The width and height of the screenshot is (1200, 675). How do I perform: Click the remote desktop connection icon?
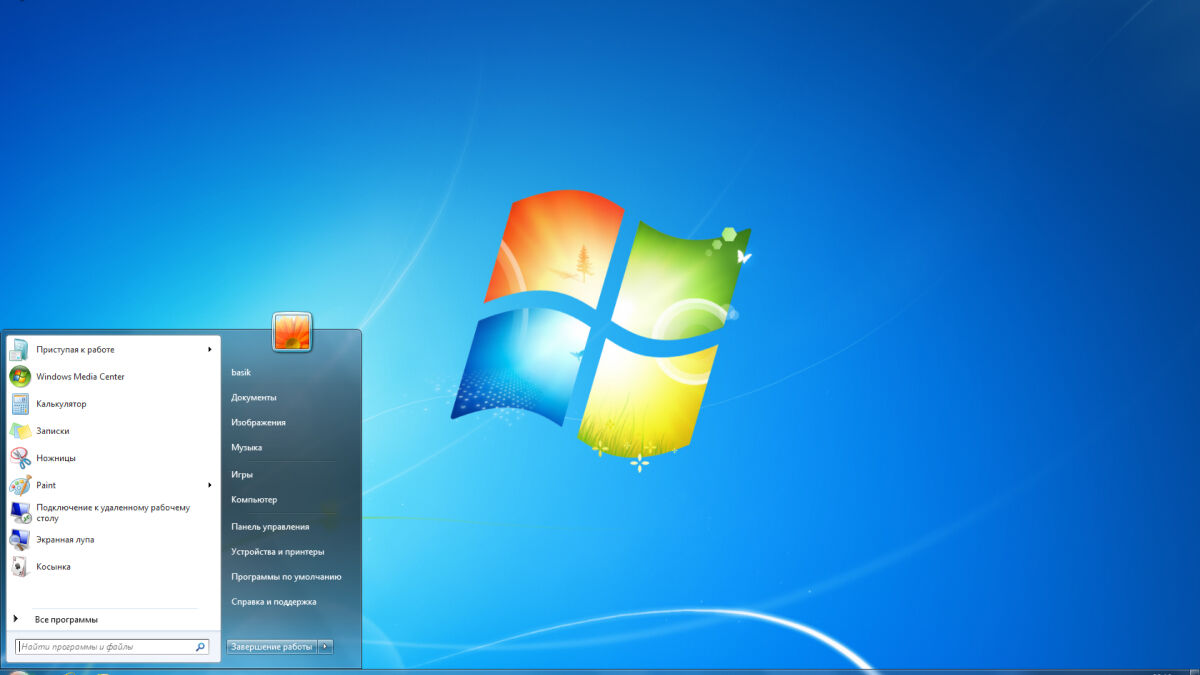click(20, 512)
